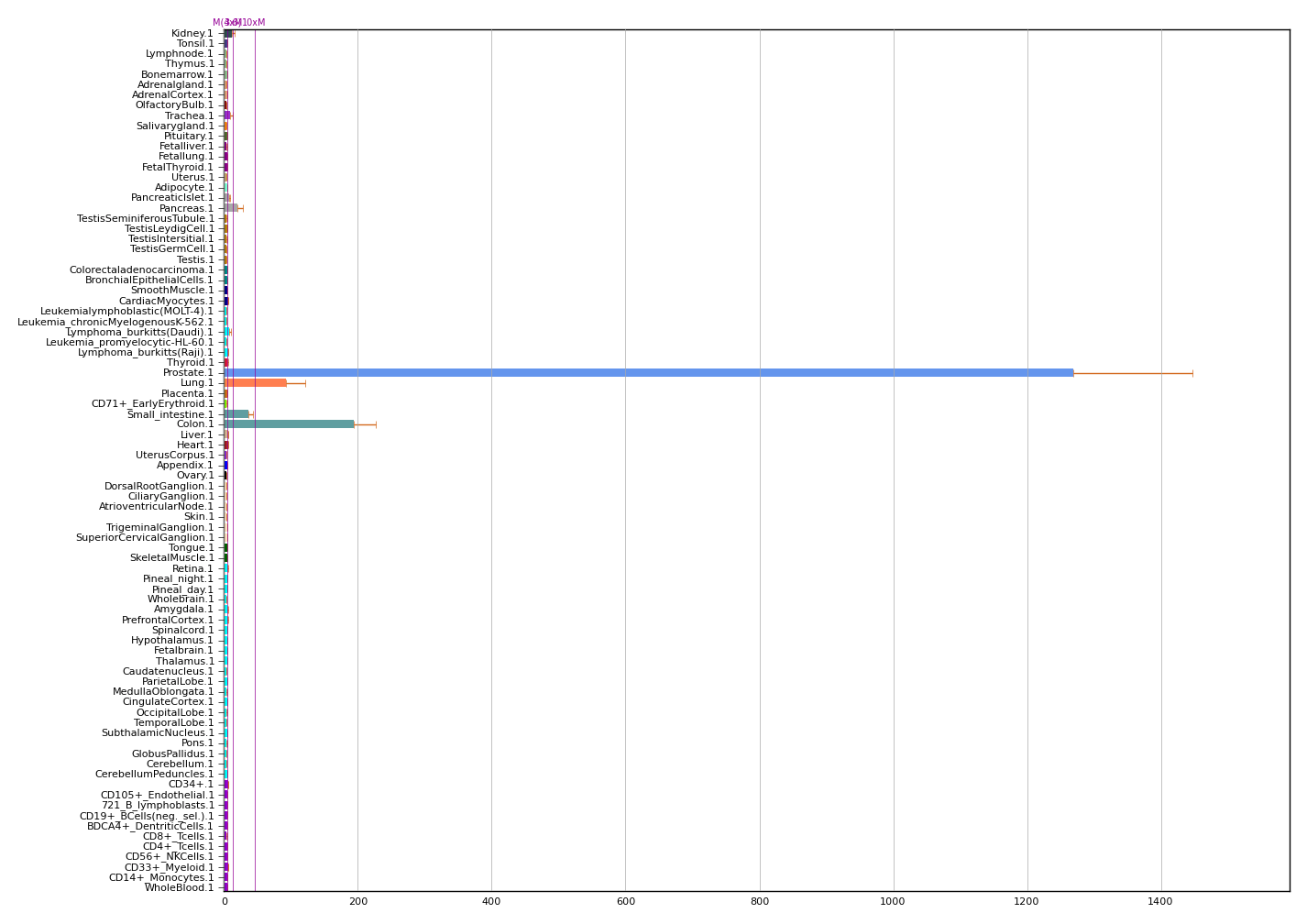Click the blue Prostate.1 bar

click(649, 372)
